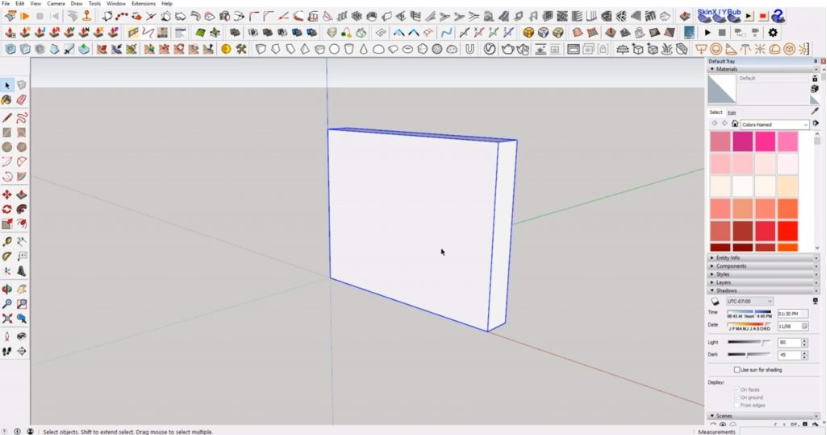Click the 01:30 PM time field
This screenshot has width=827, height=435.
792,313
